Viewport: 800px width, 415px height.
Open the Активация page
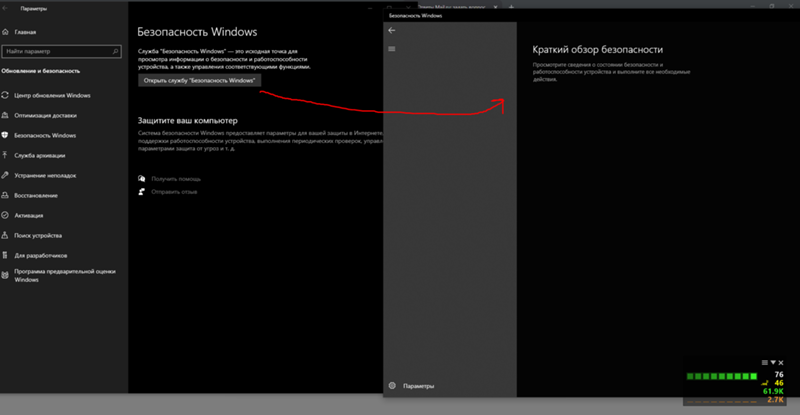[29, 215]
